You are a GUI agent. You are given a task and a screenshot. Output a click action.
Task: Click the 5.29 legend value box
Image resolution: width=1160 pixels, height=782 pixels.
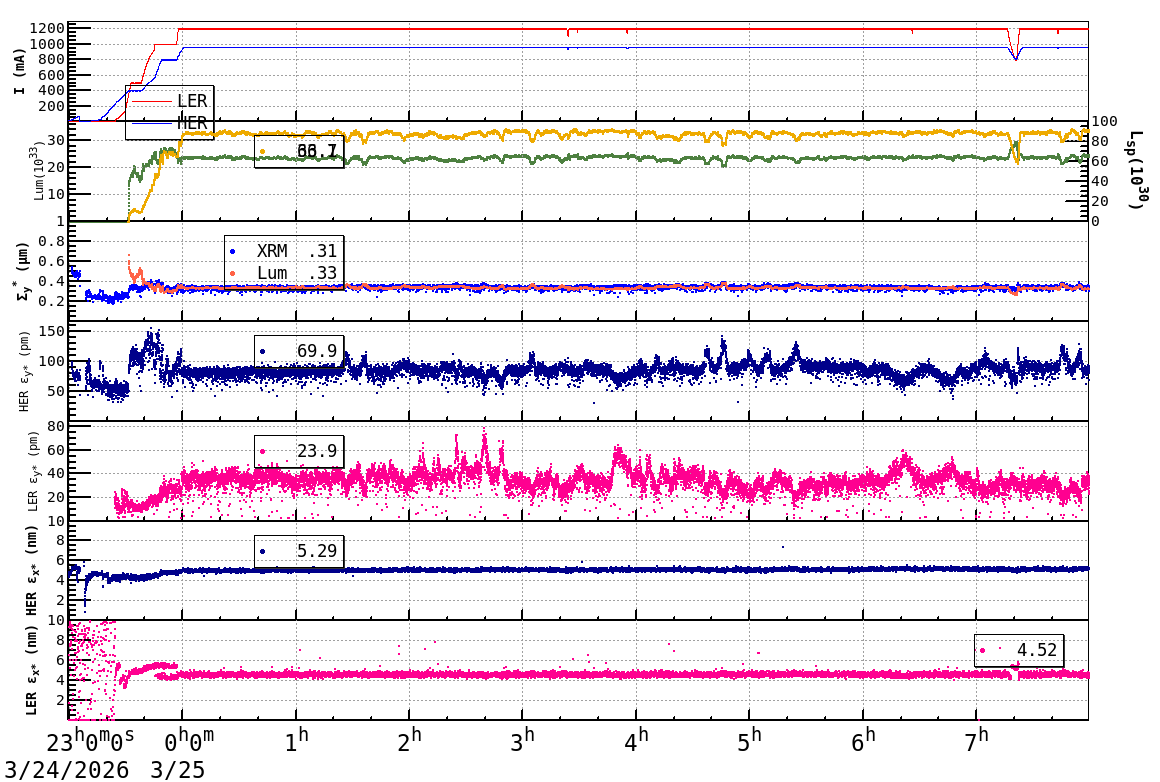(x=299, y=551)
